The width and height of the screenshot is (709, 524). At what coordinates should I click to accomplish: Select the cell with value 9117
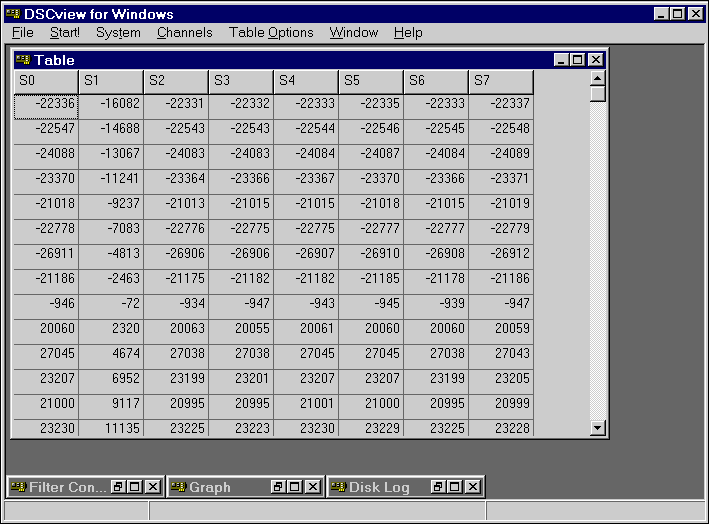(x=111, y=407)
